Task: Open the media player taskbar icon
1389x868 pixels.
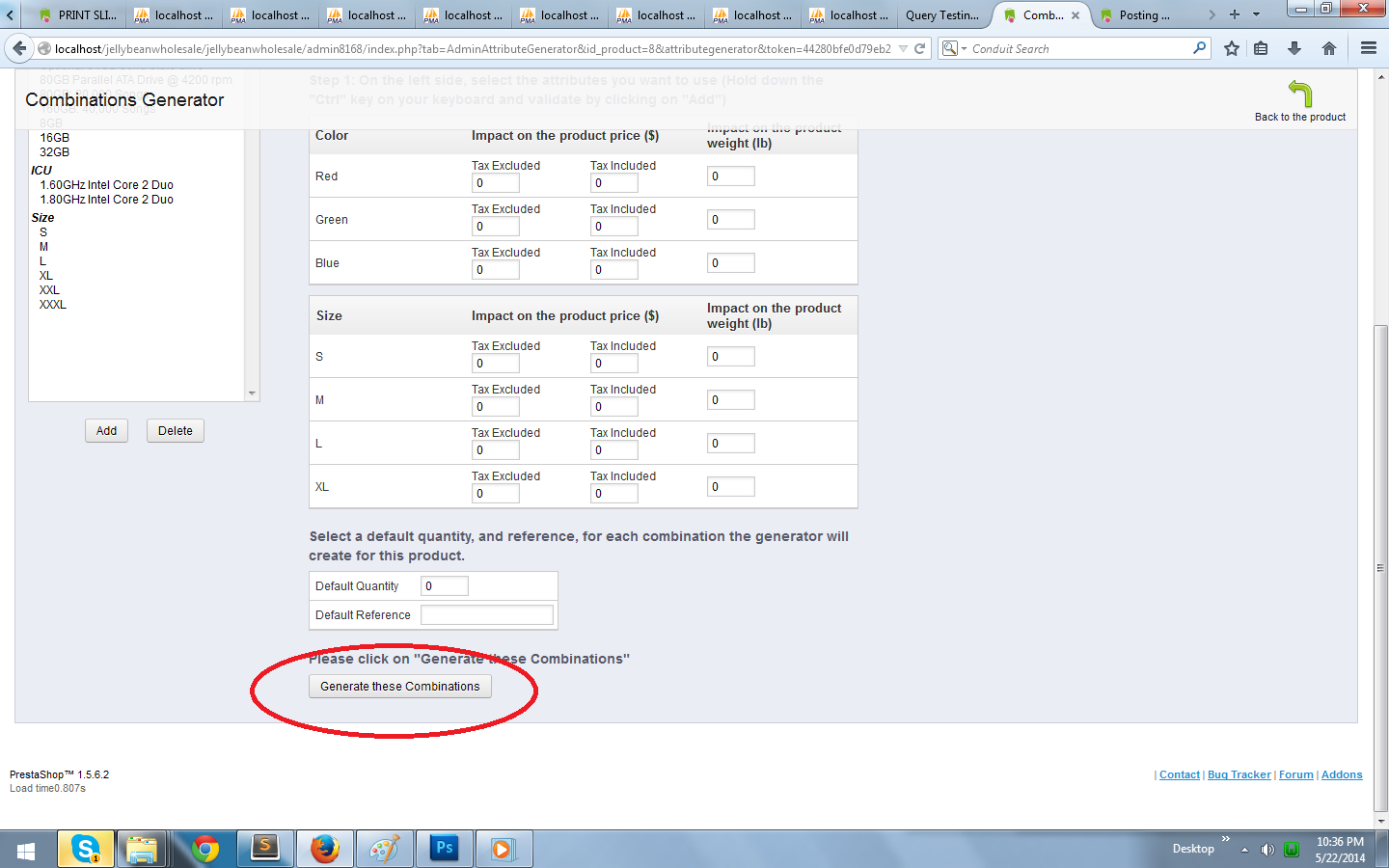Action: [504, 850]
